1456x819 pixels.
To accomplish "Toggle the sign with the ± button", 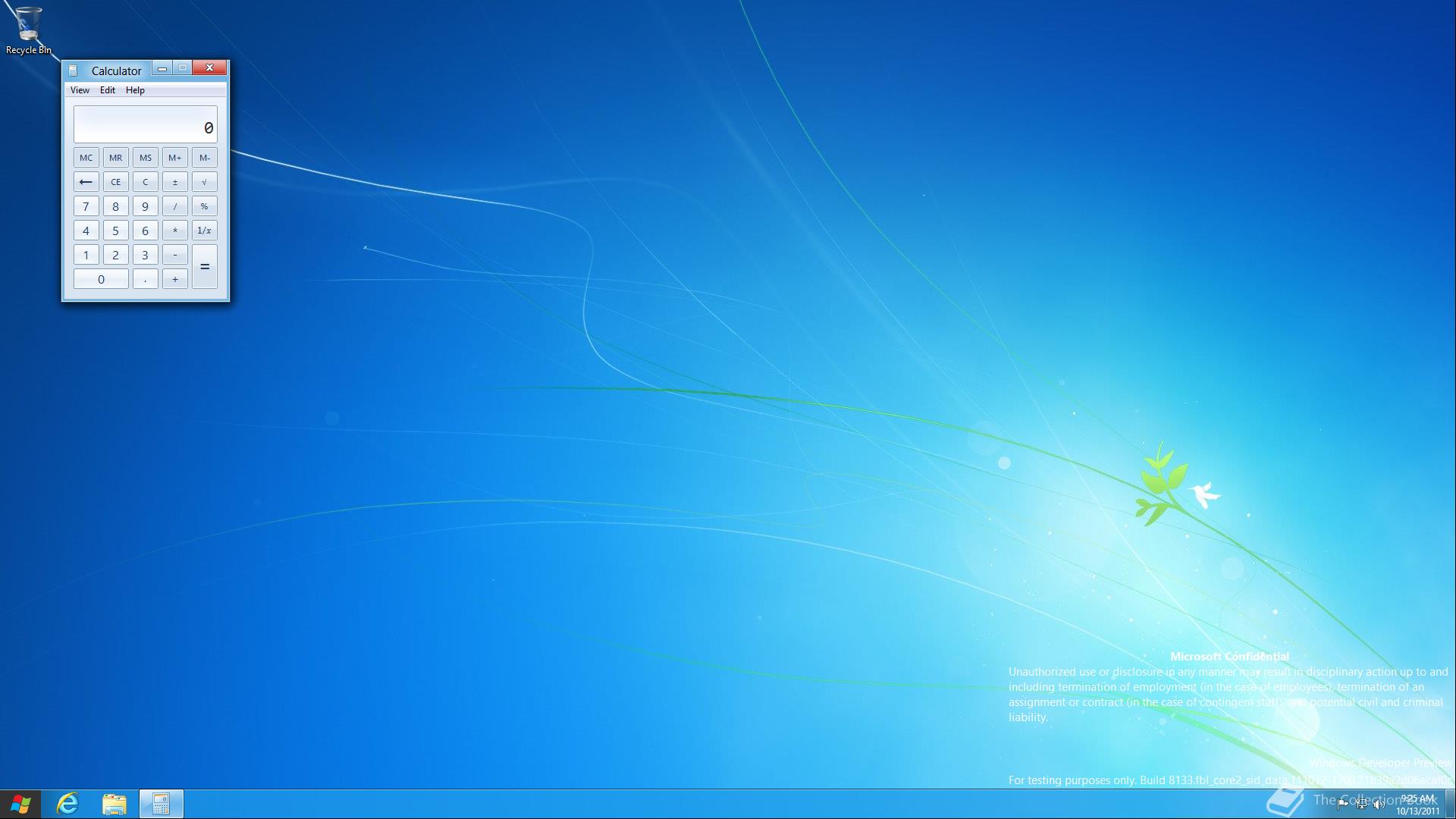I will pyautogui.click(x=175, y=182).
